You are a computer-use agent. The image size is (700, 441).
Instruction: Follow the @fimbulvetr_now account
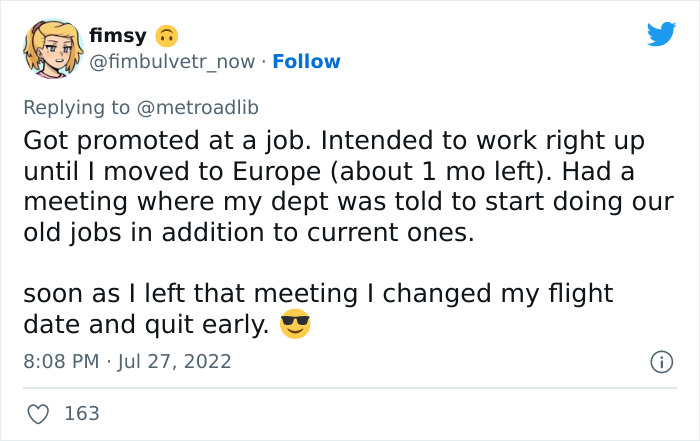(306, 62)
